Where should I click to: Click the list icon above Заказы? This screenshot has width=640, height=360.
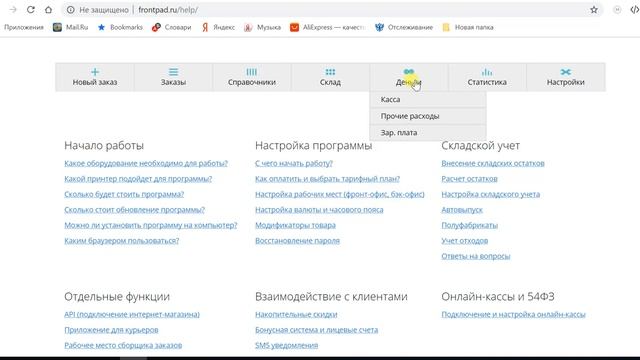click(x=173, y=72)
